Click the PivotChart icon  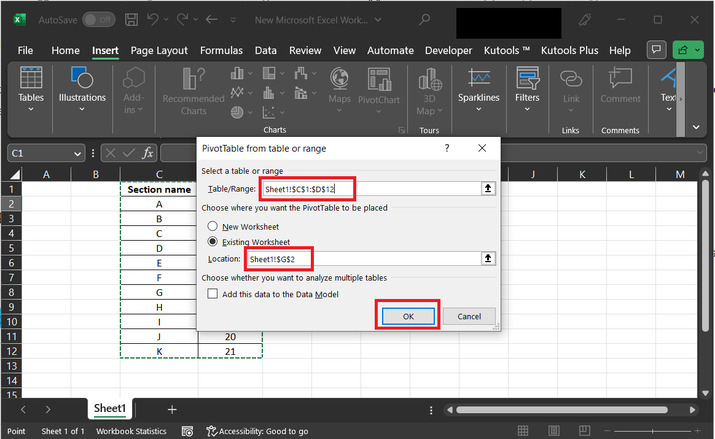(x=379, y=88)
